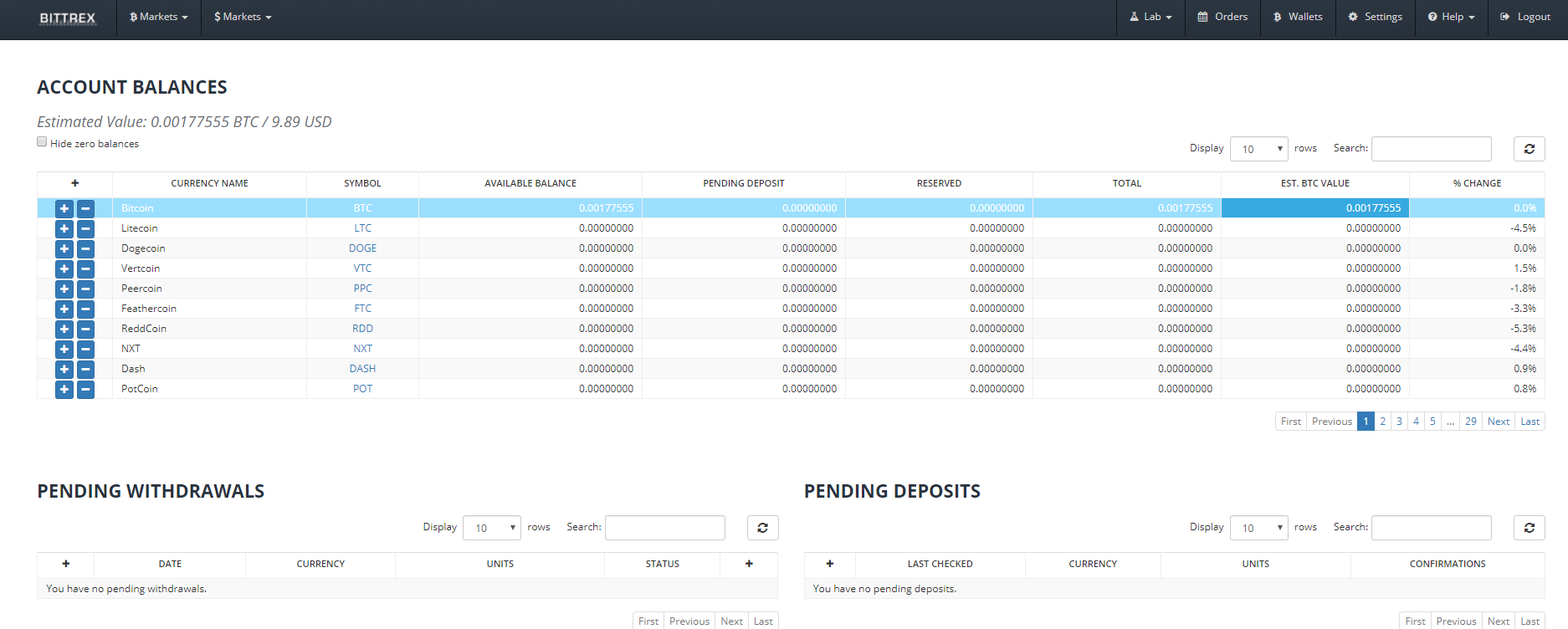Click the Peercoin row minus icon
The image size is (1568, 629).
[x=85, y=289]
